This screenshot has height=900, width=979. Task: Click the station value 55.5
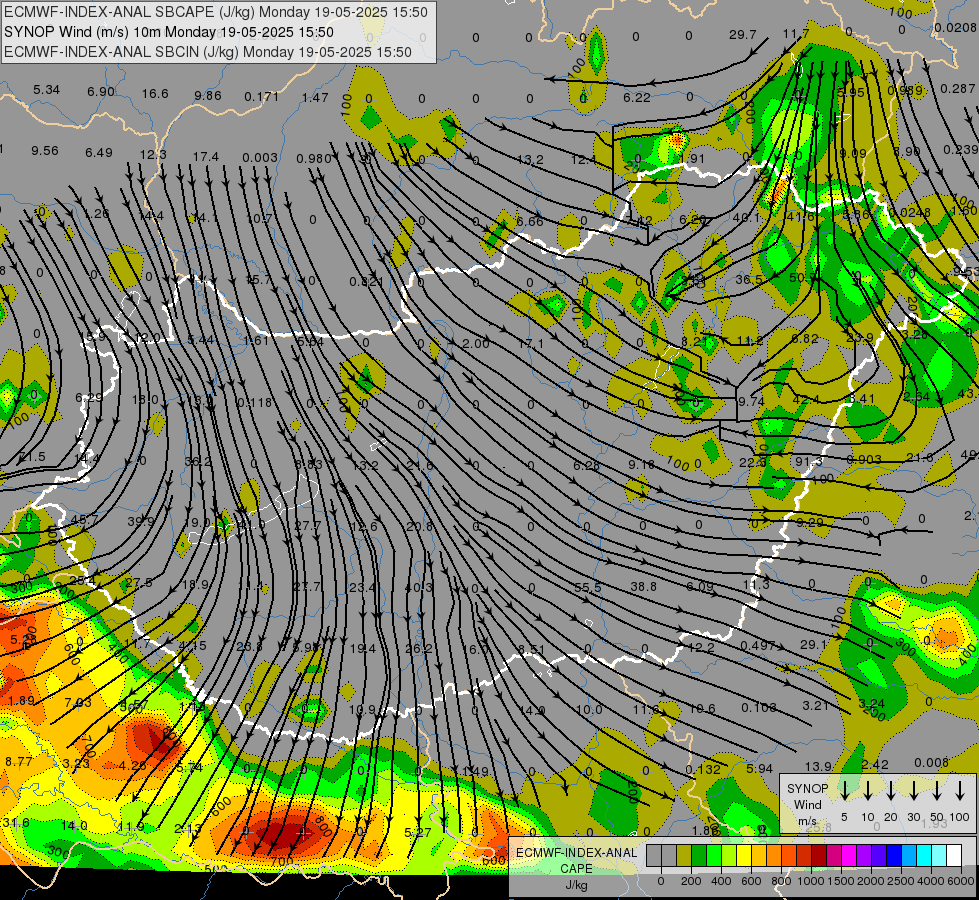pos(588,588)
